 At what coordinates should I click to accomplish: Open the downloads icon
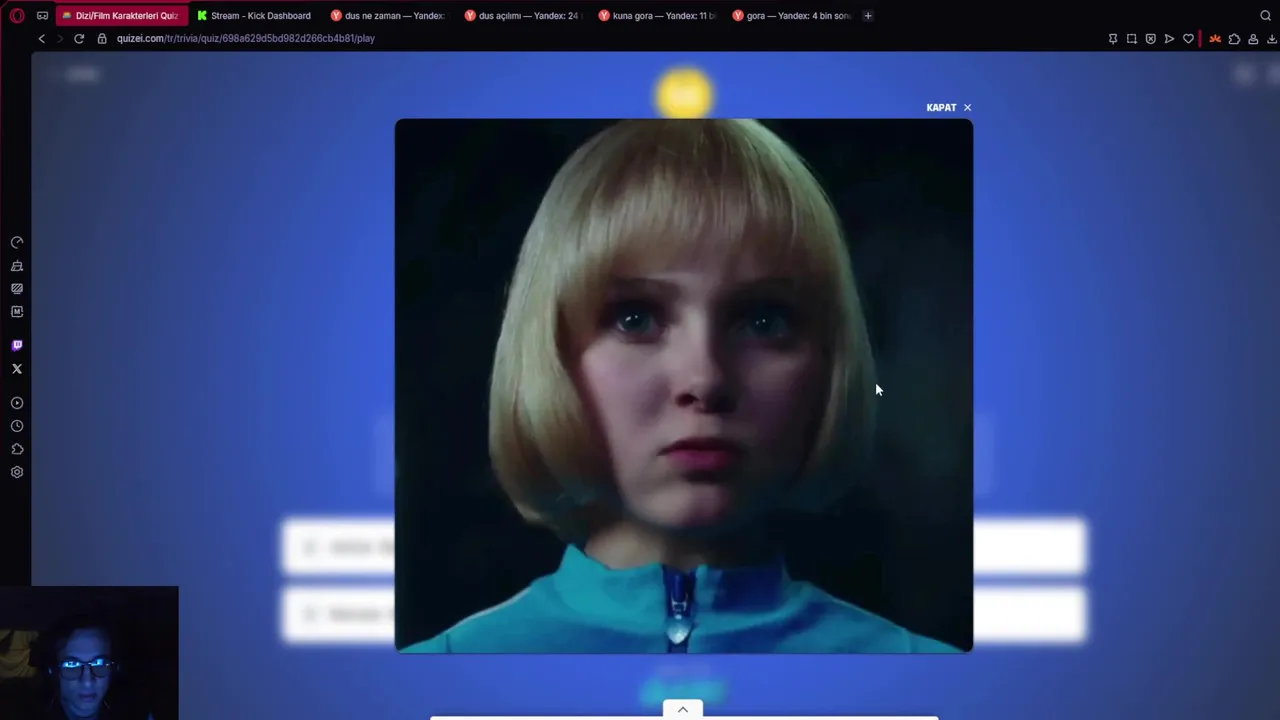[1272, 39]
